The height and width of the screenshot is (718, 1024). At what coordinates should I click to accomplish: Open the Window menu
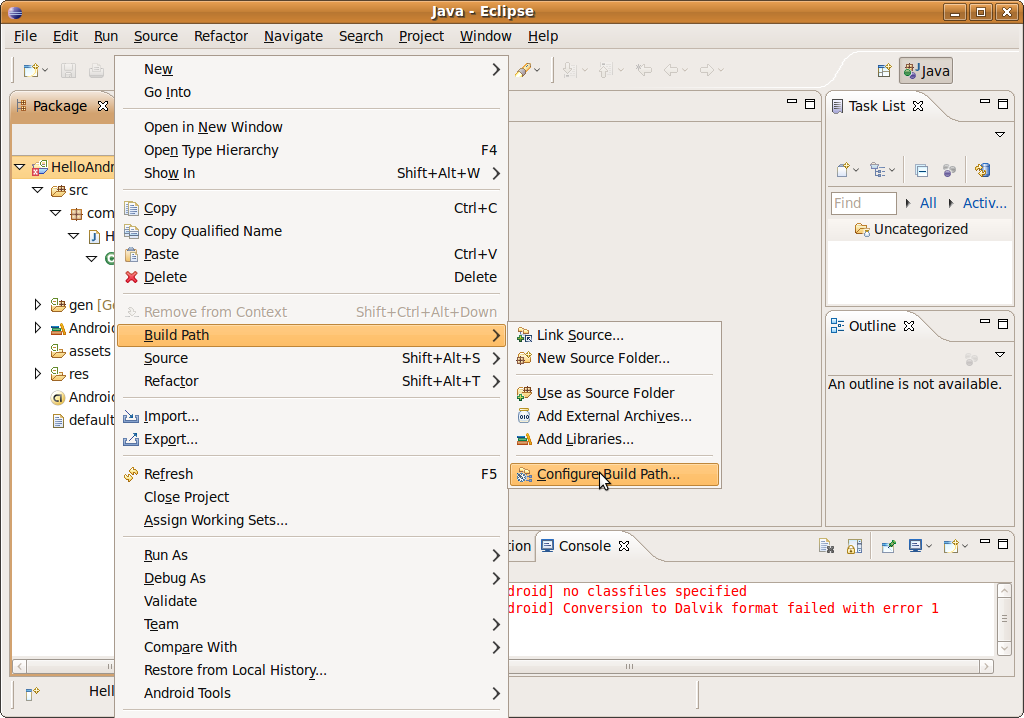[485, 36]
